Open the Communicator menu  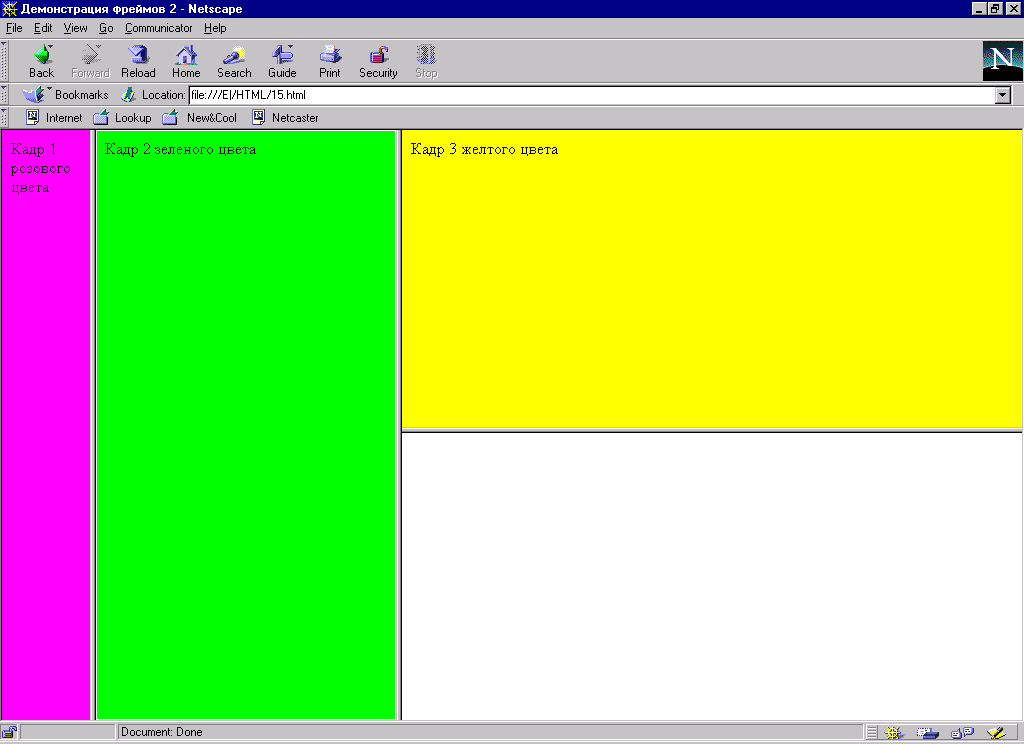coord(159,28)
